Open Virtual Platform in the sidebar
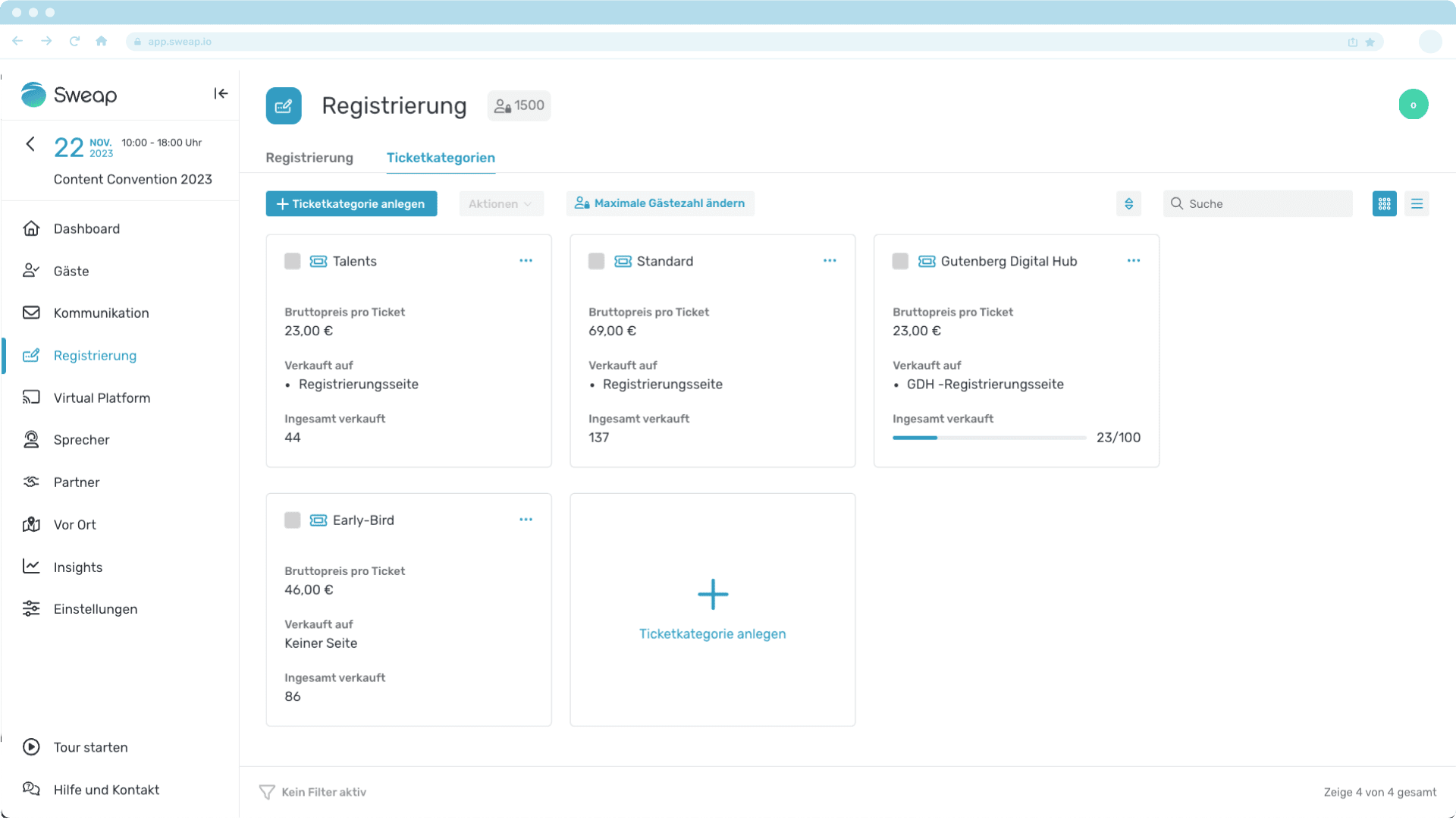Screen dimensions: 1456x820 pyautogui.click(x=102, y=397)
